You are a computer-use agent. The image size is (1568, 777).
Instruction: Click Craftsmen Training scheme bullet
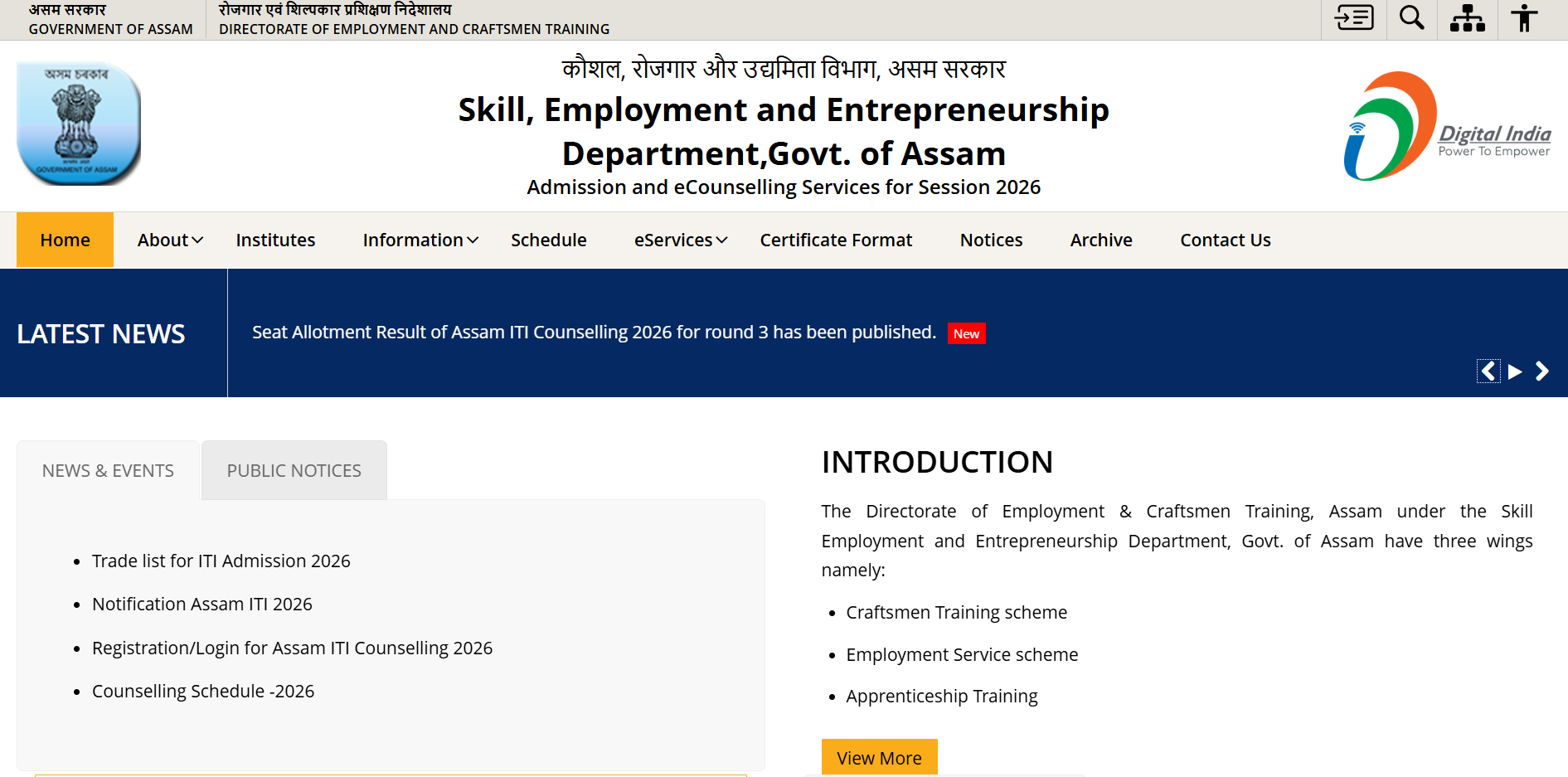[x=956, y=612]
